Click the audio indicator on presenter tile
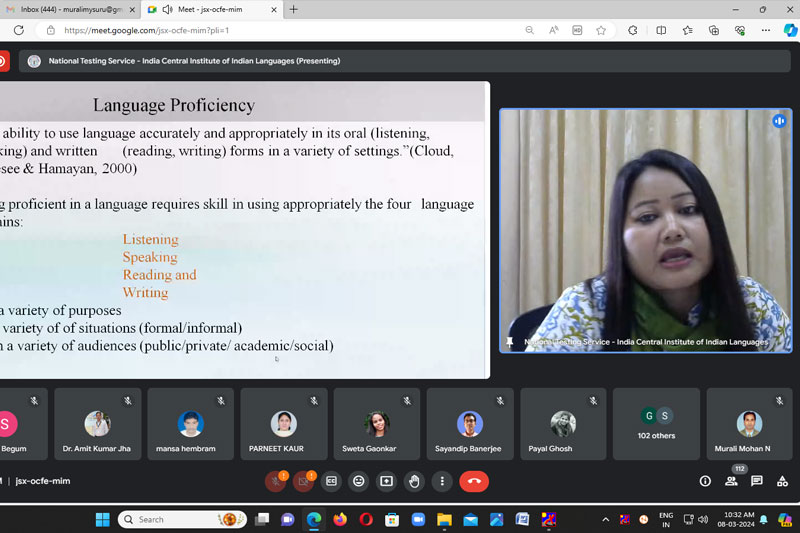The width and height of the screenshot is (800, 533). tap(779, 121)
